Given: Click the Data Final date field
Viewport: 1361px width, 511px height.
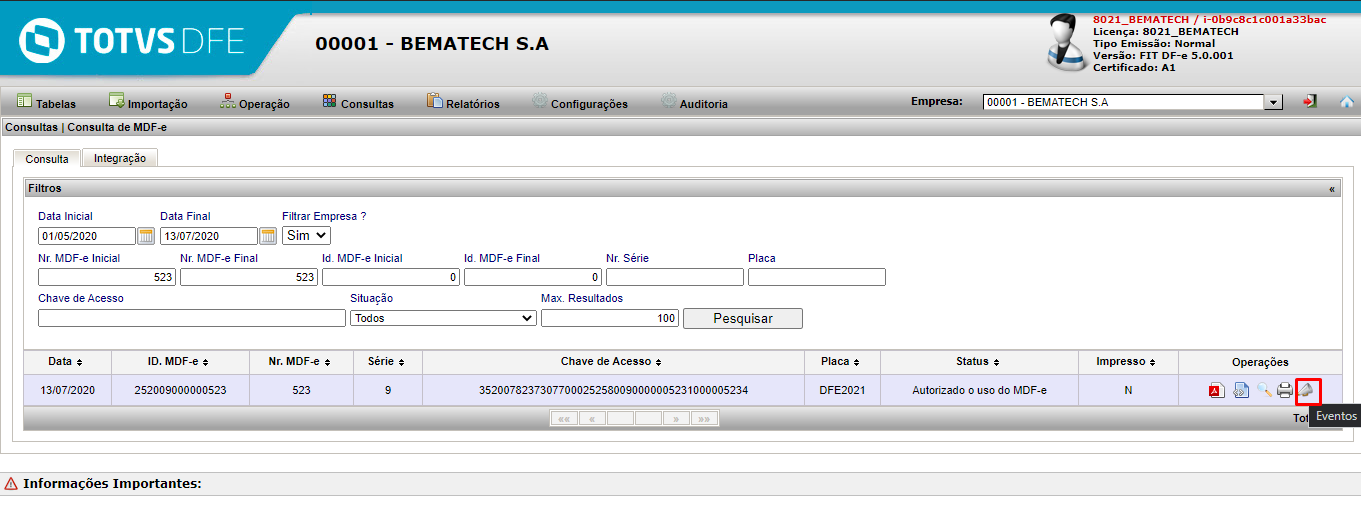Looking at the screenshot, I should (209, 236).
